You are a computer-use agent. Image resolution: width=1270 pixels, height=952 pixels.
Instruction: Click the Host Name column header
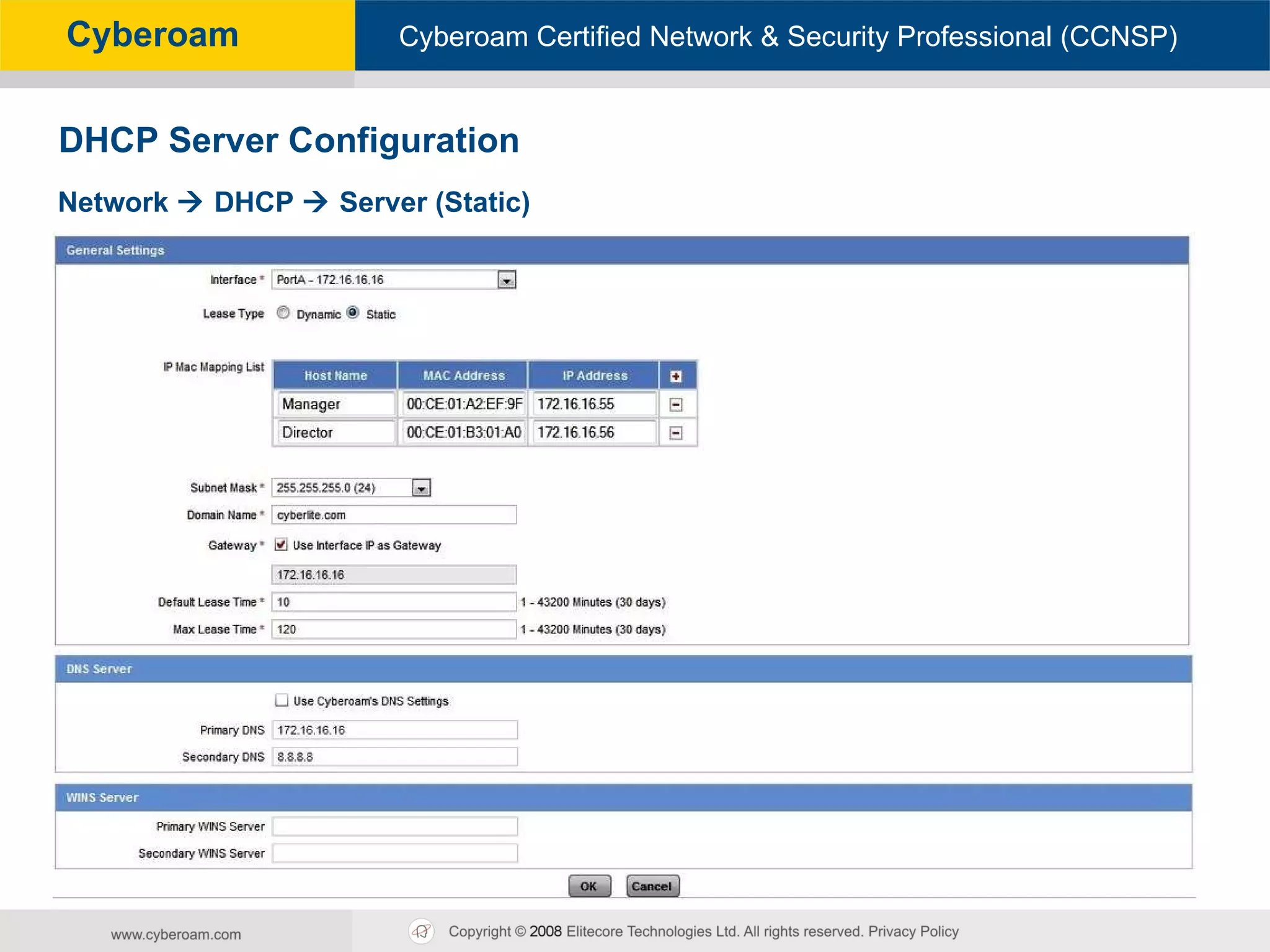335,376
